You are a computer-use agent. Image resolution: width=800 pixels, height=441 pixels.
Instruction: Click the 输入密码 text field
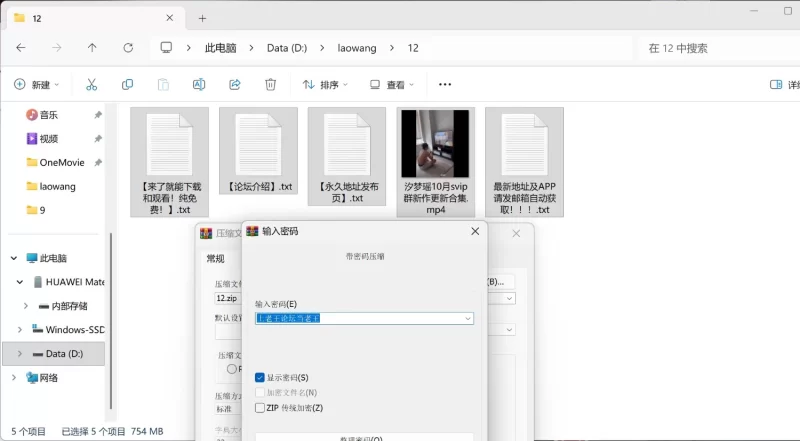[358, 319]
